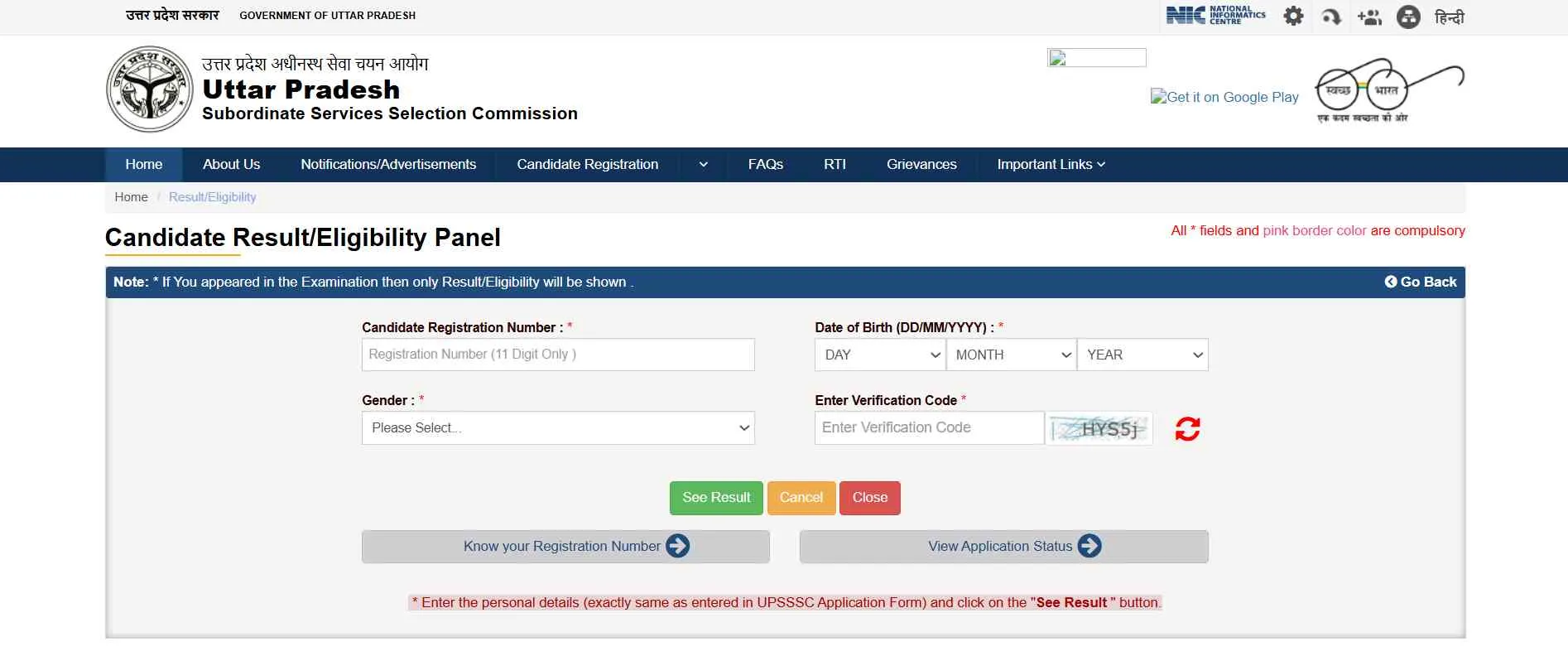Image resolution: width=1568 pixels, height=666 pixels.
Task: Click the round accessibility icon beside Hindi
Action: click(x=1407, y=17)
